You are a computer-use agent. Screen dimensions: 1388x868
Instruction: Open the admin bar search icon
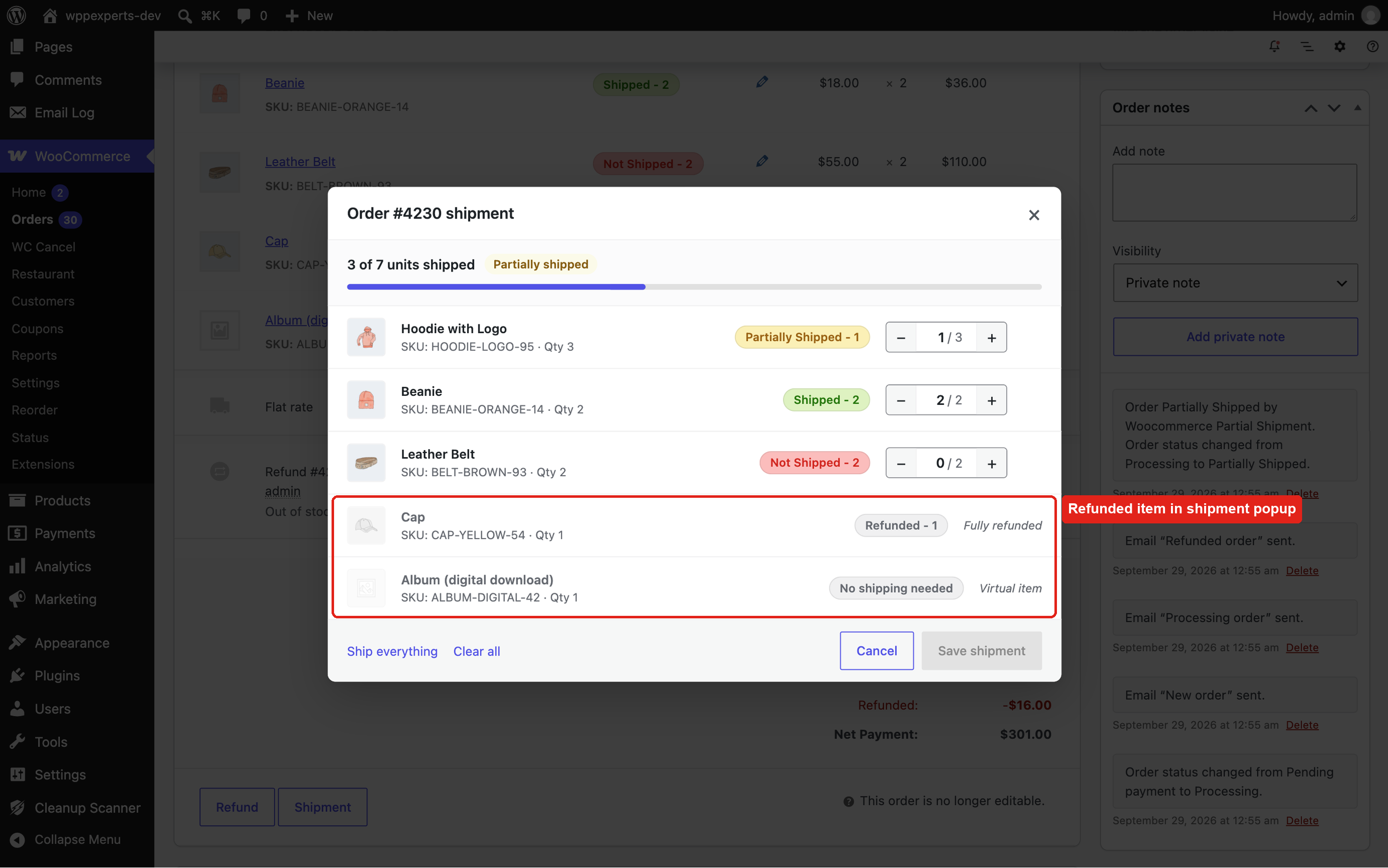[185, 16]
